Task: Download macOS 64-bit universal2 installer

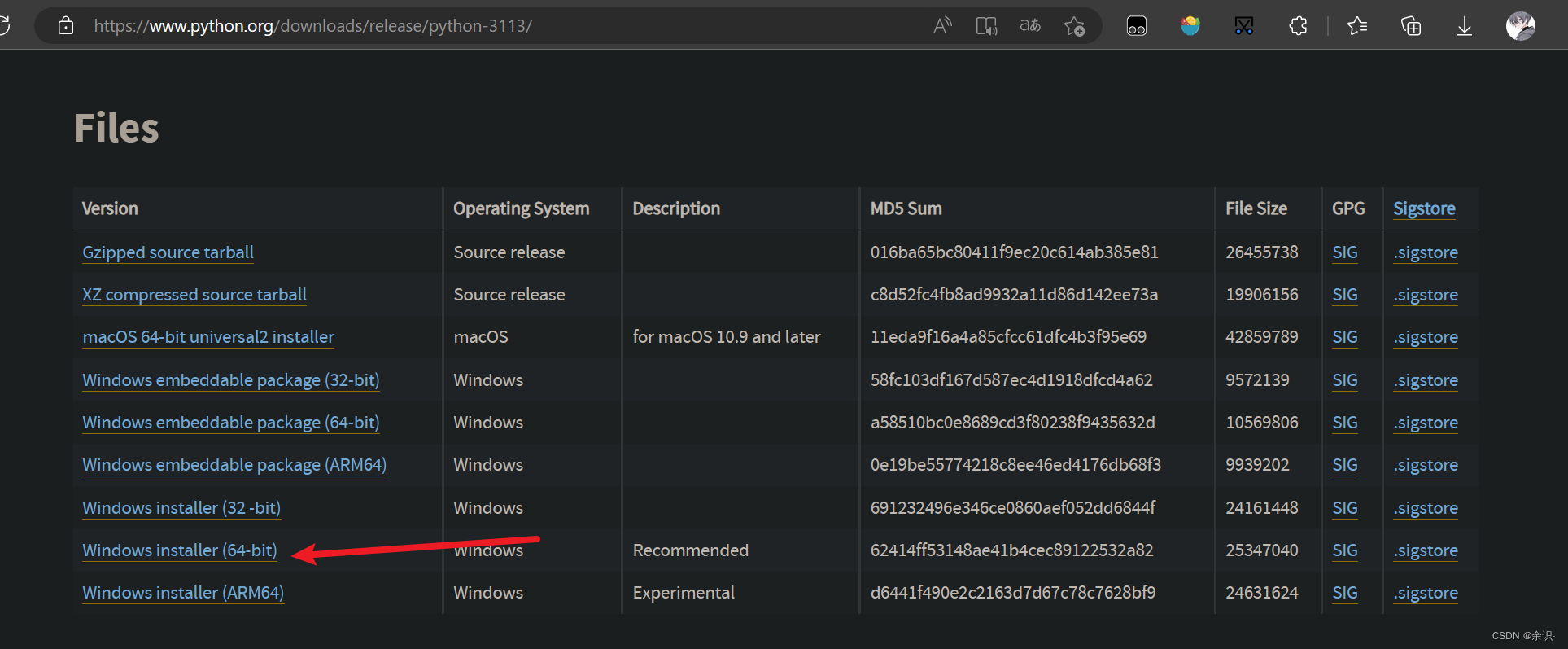Action: point(208,337)
